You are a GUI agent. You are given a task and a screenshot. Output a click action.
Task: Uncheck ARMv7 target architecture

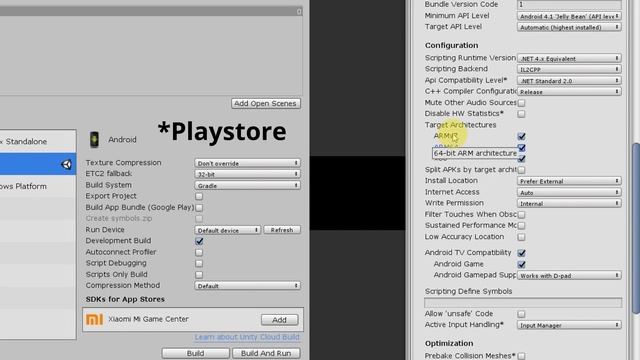coord(521,136)
